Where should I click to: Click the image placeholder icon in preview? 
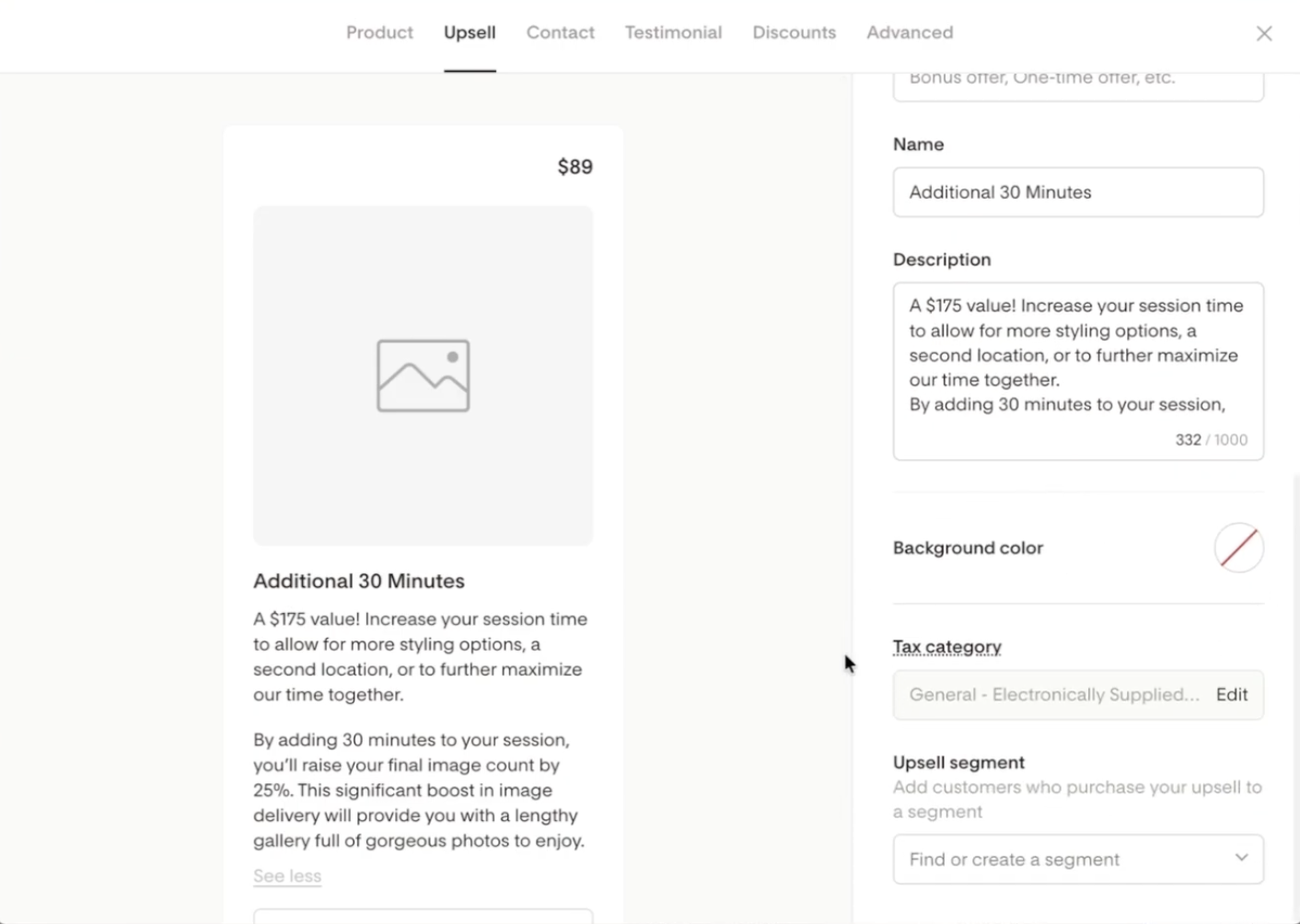point(424,375)
